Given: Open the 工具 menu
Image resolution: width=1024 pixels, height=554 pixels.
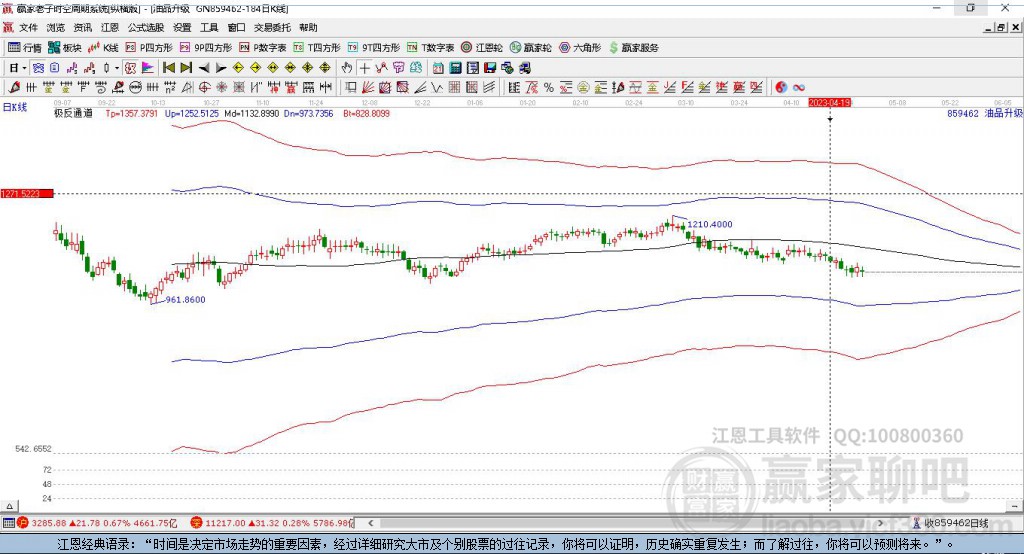Looking at the screenshot, I should [x=209, y=27].
